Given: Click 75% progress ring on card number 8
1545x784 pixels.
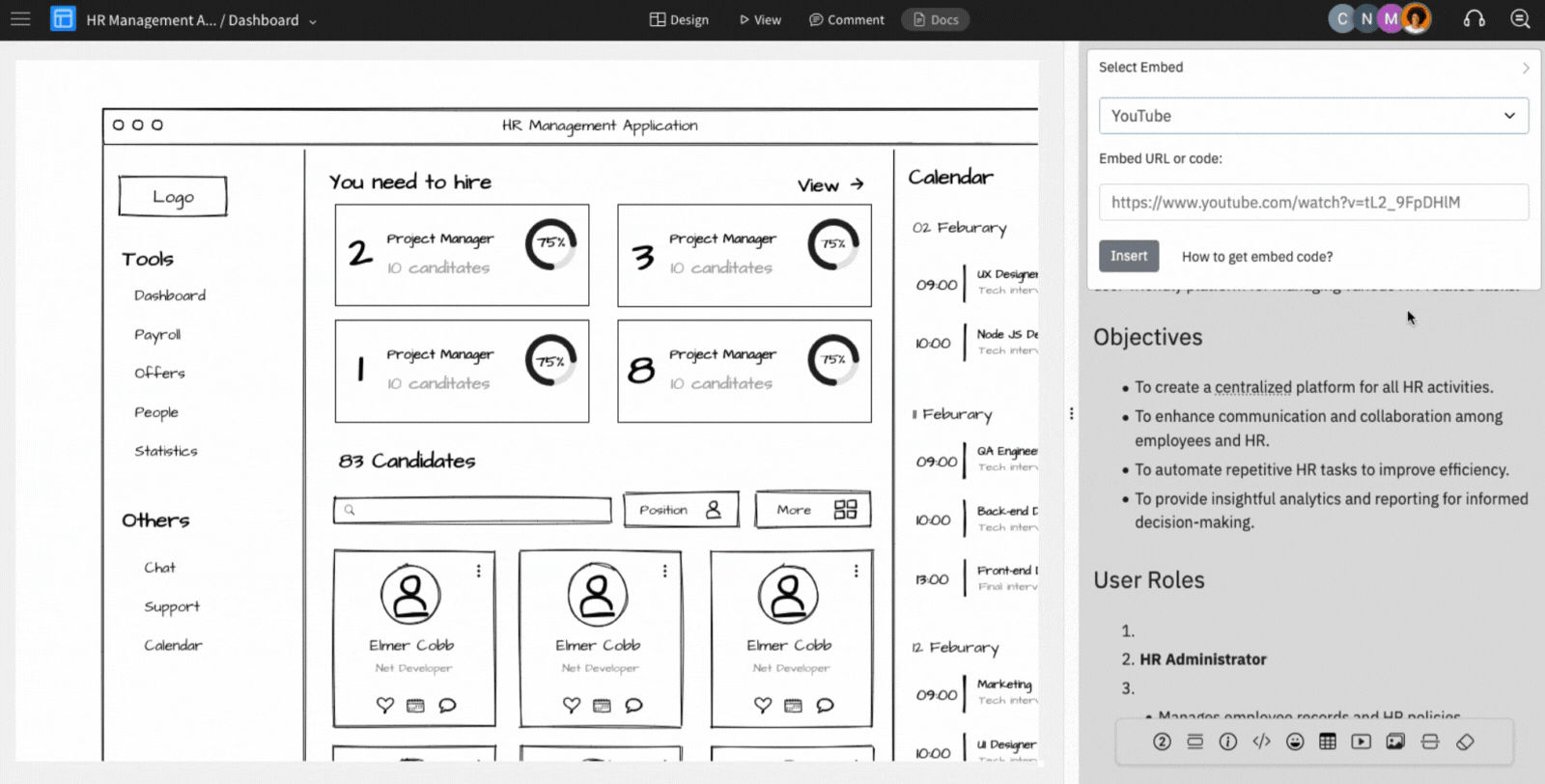Looking at the screenshot, I should tap(833, 360).
